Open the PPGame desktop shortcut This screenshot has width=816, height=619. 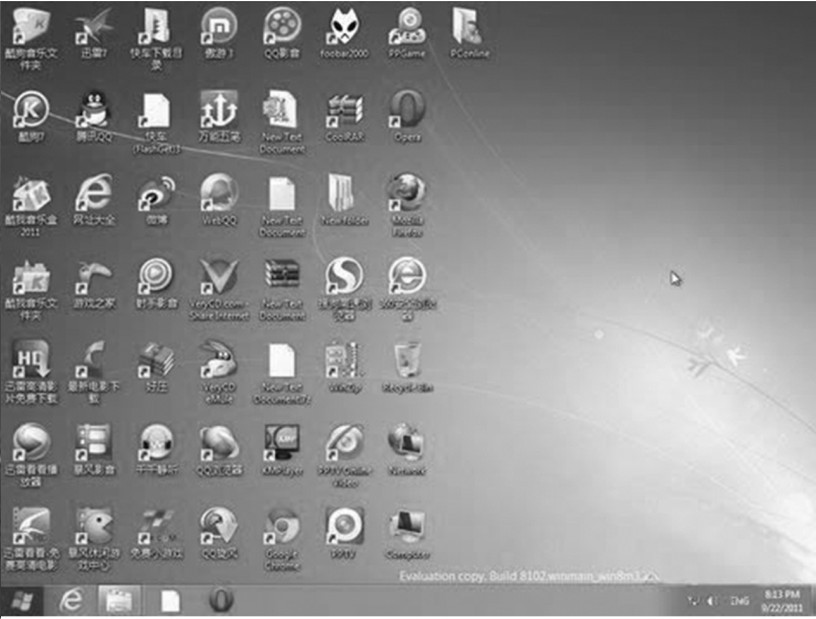click(x=407, y=33)
